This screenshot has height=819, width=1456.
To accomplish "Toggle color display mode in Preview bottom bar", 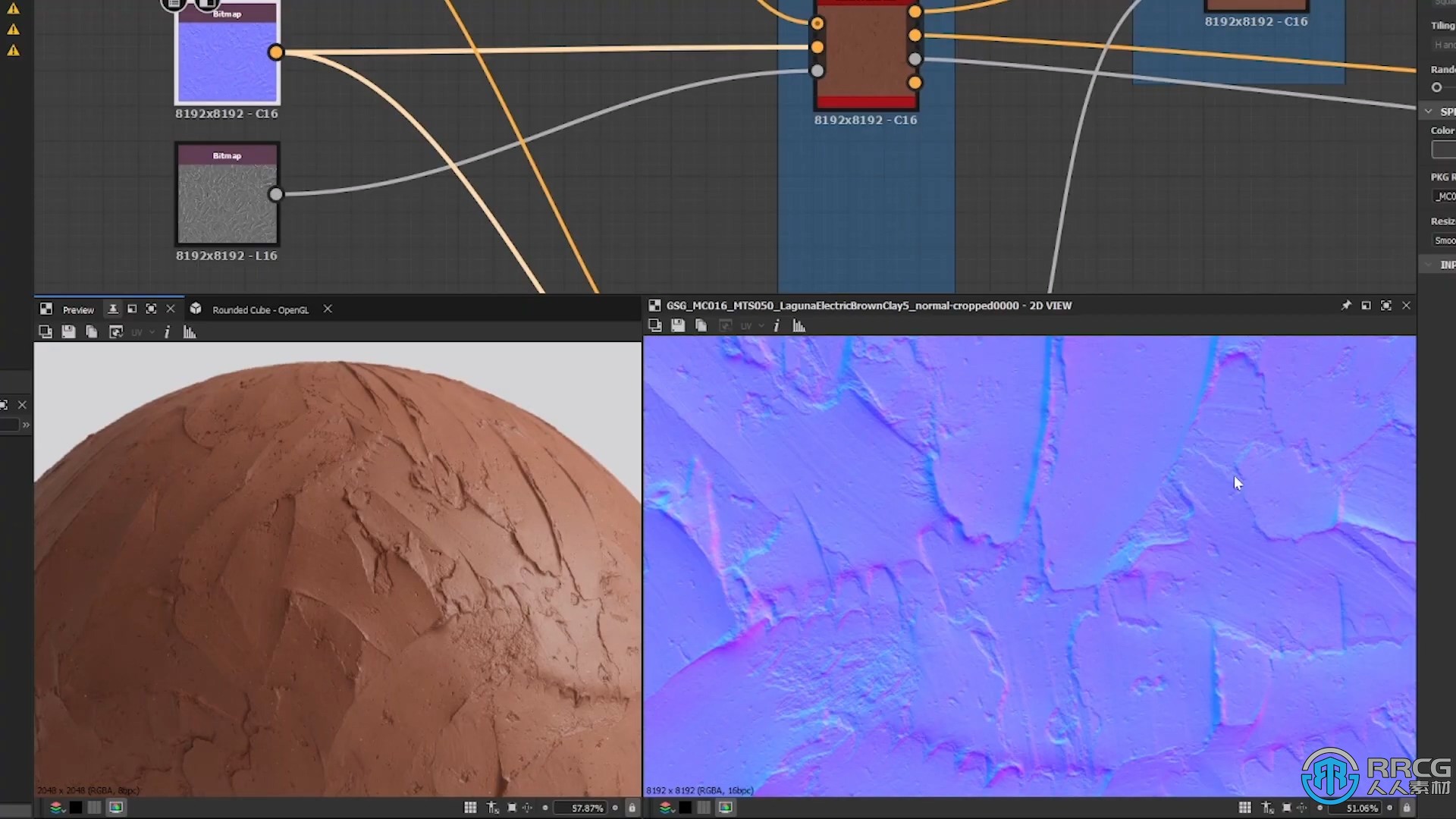I will coord(116,808).
